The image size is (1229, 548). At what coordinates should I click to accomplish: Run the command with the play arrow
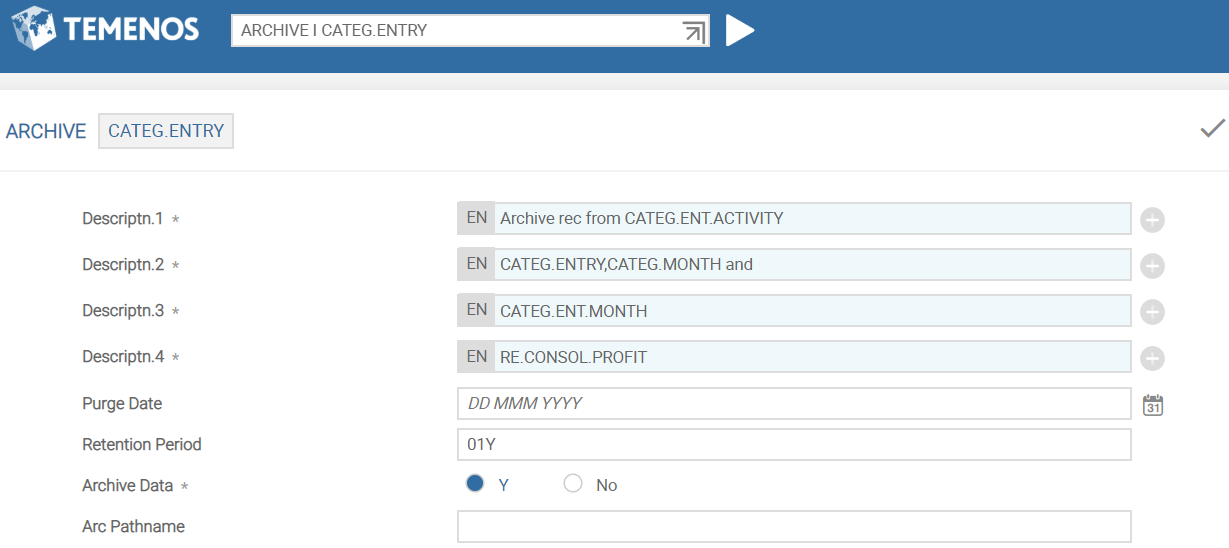click(x=739, y=30)
